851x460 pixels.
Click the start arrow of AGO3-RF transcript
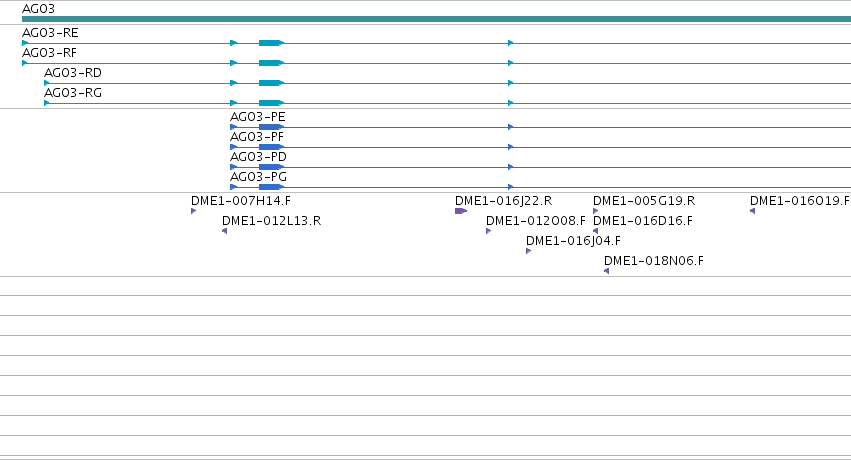click(x=25, y=63)
